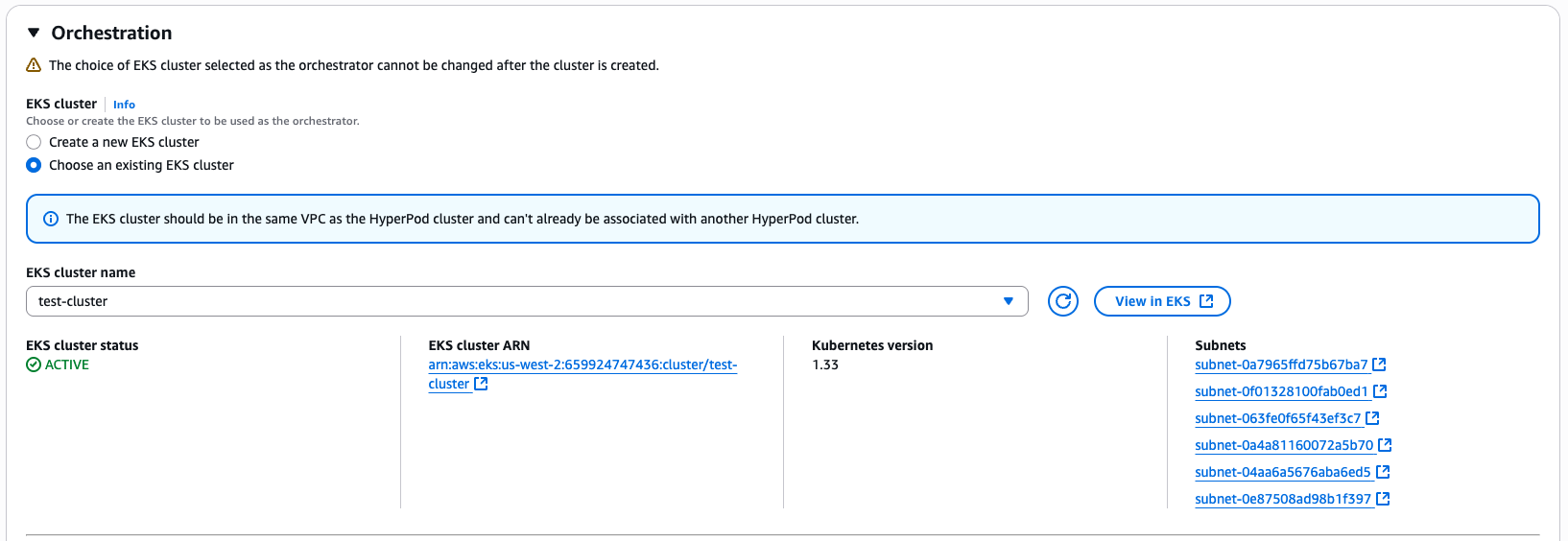1568x541 pixels.
Task: Click external link icon beside subnet-0f01328100fab0ed1
Action: pyautogui.click(x=1380, y=391)
